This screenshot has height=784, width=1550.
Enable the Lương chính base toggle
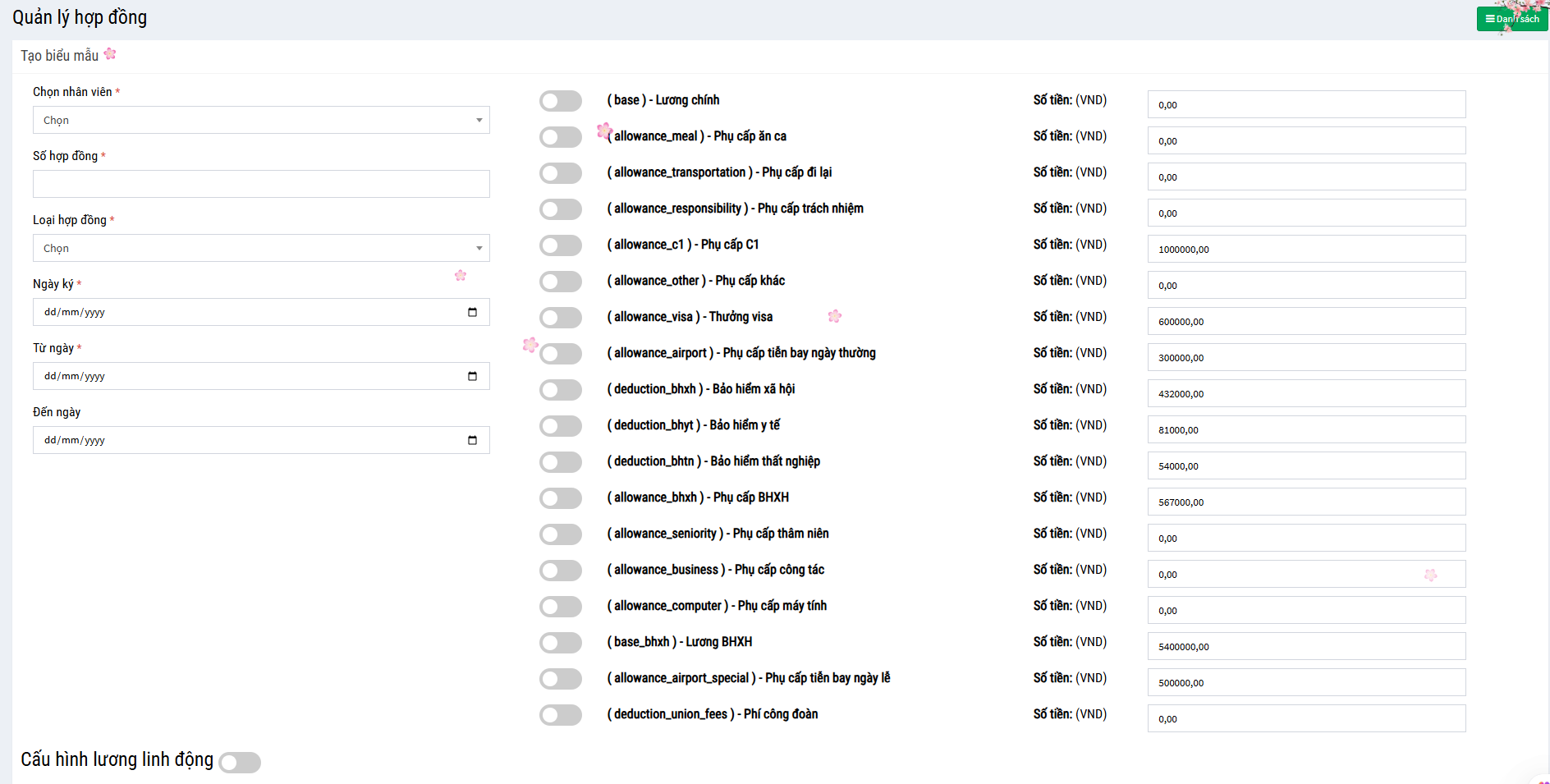[561, 101]
